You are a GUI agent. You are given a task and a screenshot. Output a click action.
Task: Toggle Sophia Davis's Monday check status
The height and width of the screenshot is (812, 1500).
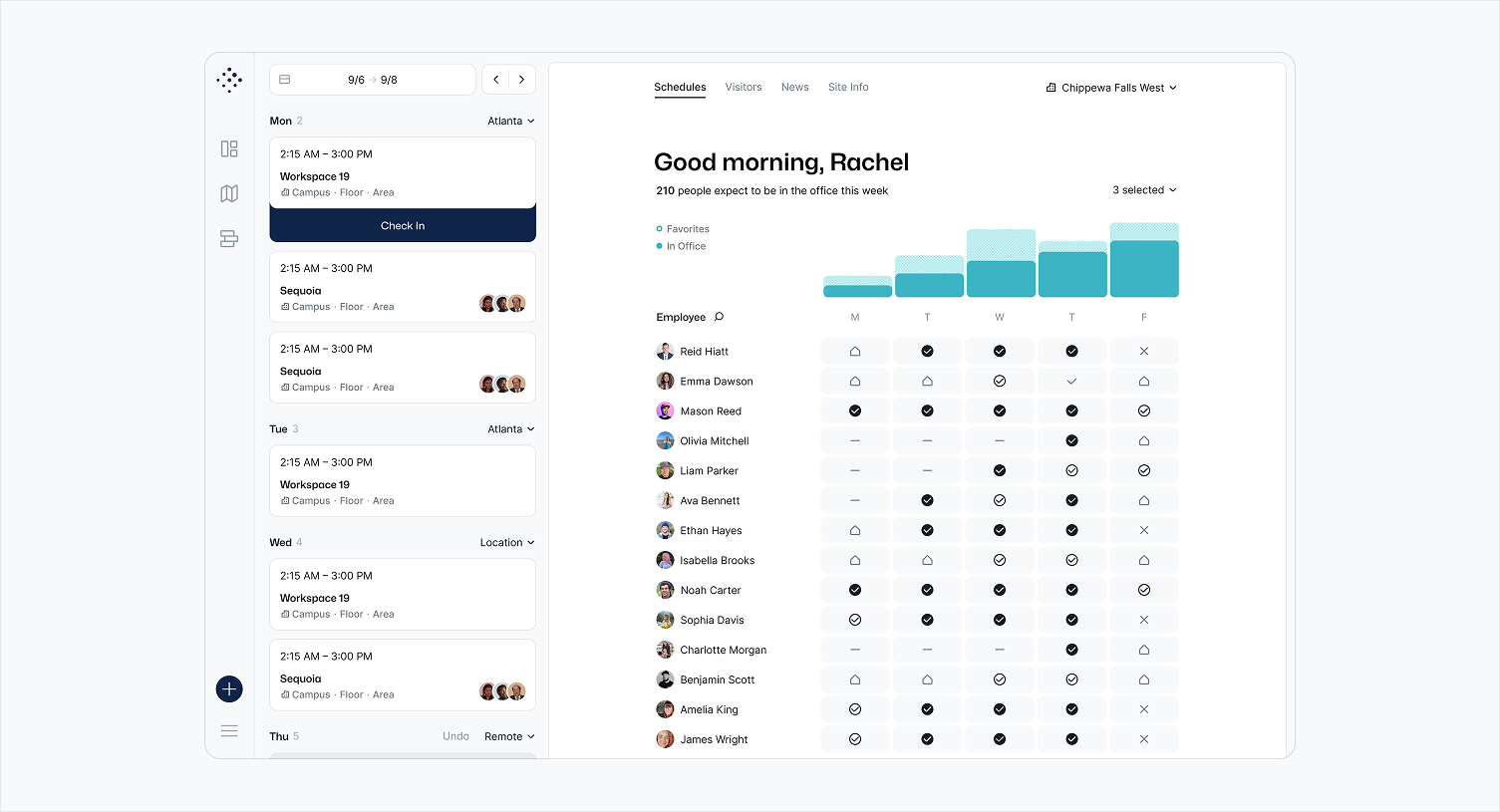coord(855,620)
